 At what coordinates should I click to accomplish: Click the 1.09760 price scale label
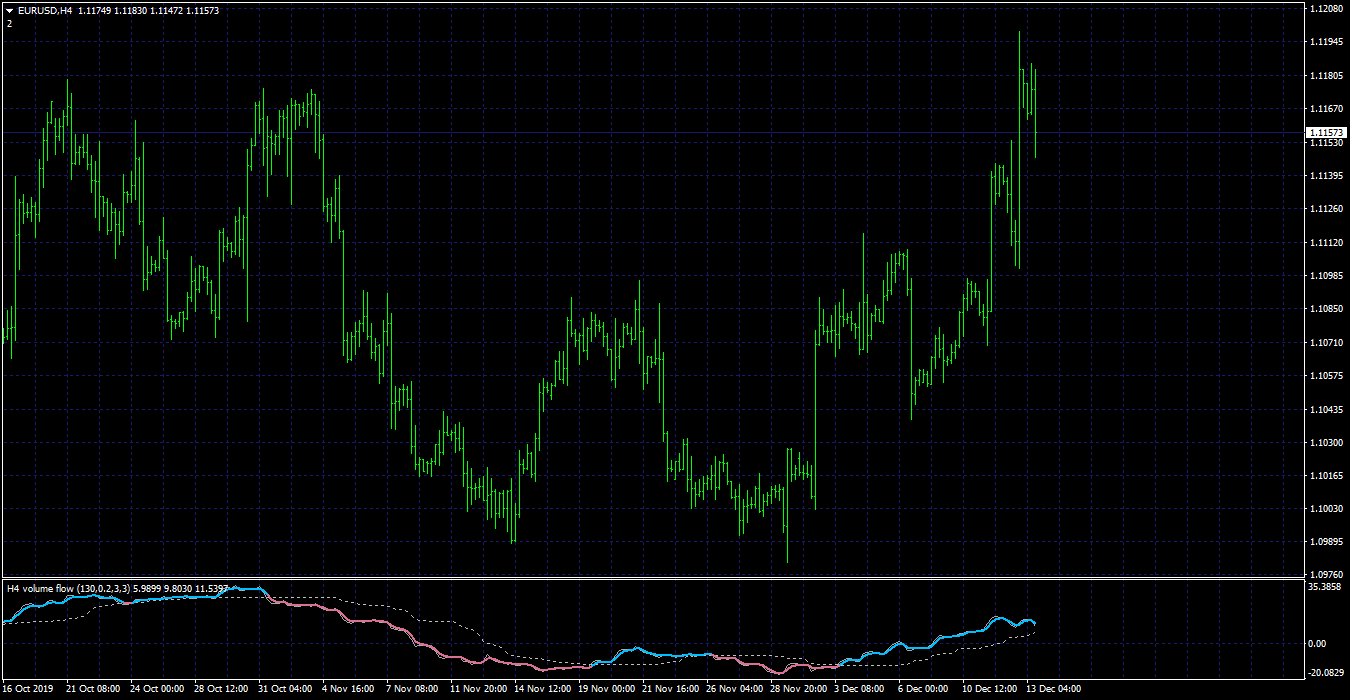1325,575
